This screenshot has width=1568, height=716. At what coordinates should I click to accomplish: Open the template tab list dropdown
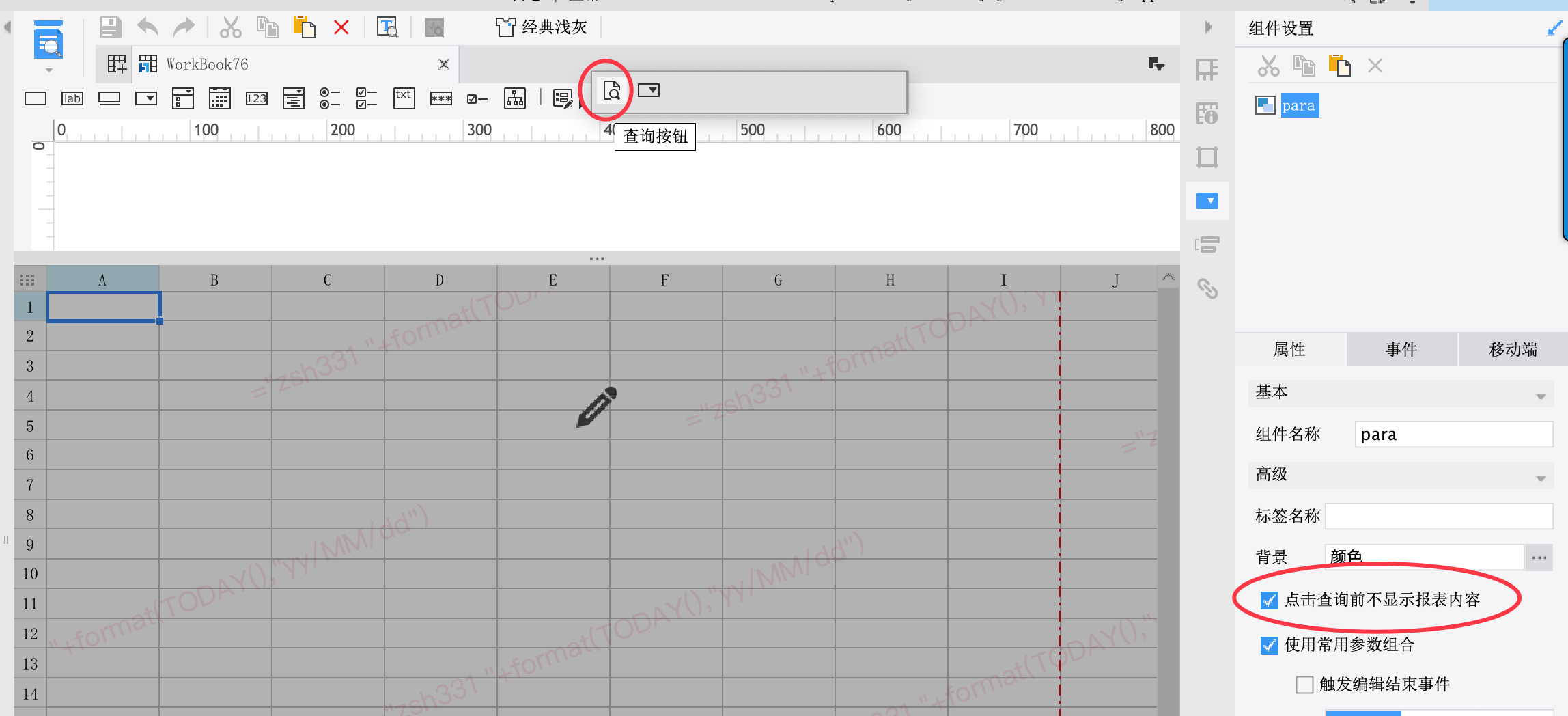(1156, 64)
